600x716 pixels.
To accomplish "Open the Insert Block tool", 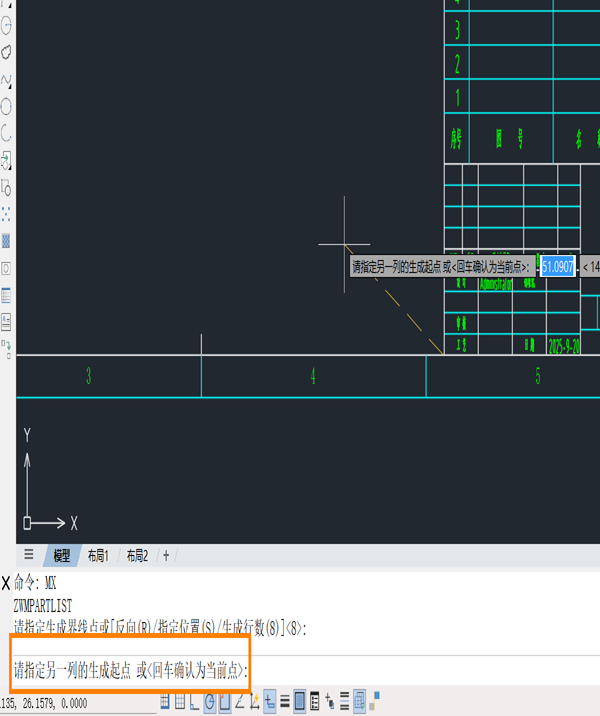I will pyautogui.click(x=6, y=160).
